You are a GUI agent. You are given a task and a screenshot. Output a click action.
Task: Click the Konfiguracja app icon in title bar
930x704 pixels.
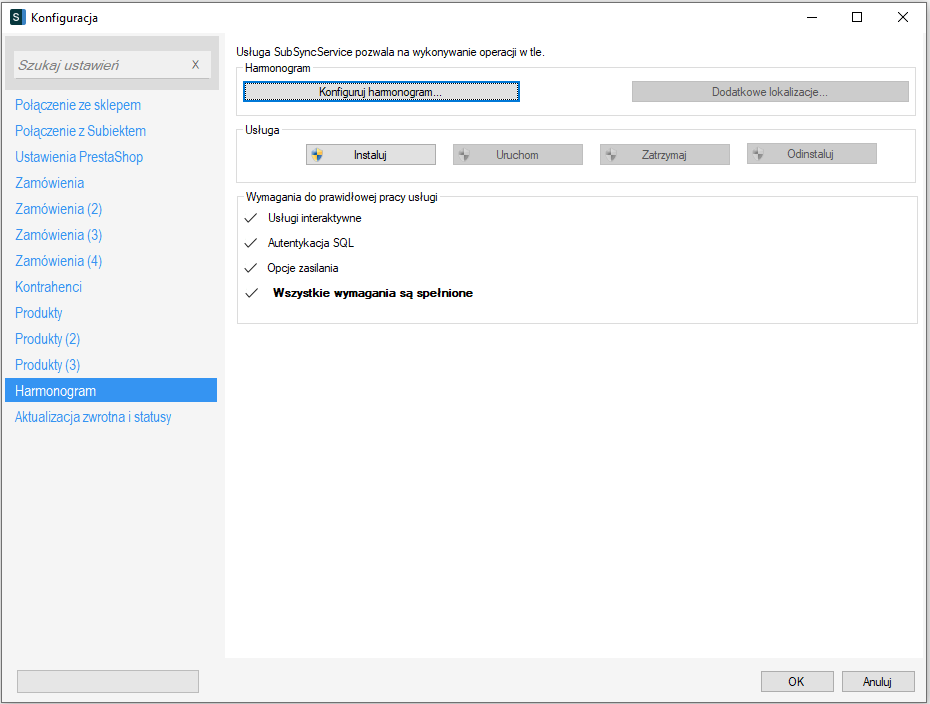click(x=17, y=17)
